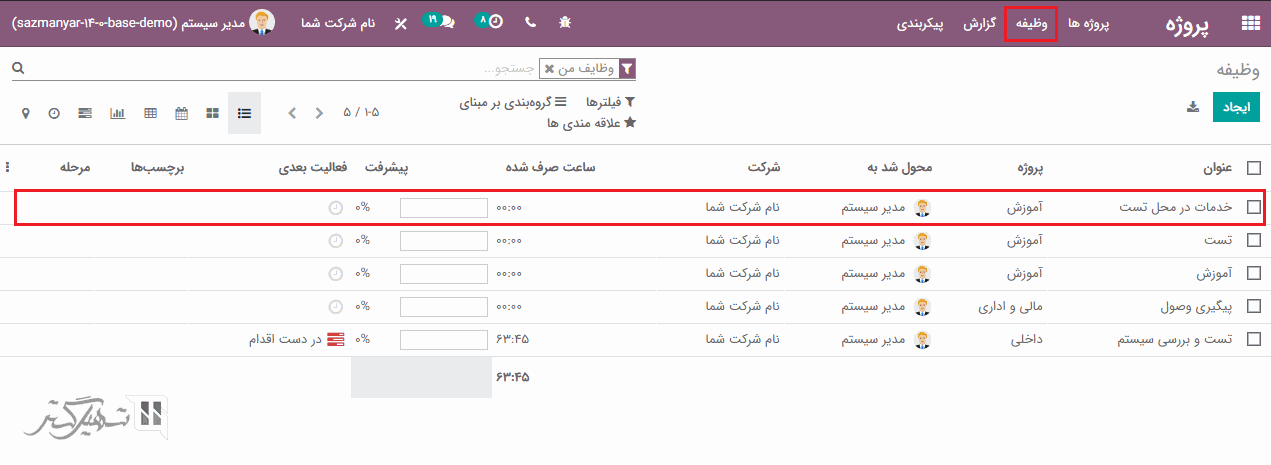Remove the وظایف من search filter
Image resolution: width=1271 pixels, height=465 pixels.
coord(549,69)
